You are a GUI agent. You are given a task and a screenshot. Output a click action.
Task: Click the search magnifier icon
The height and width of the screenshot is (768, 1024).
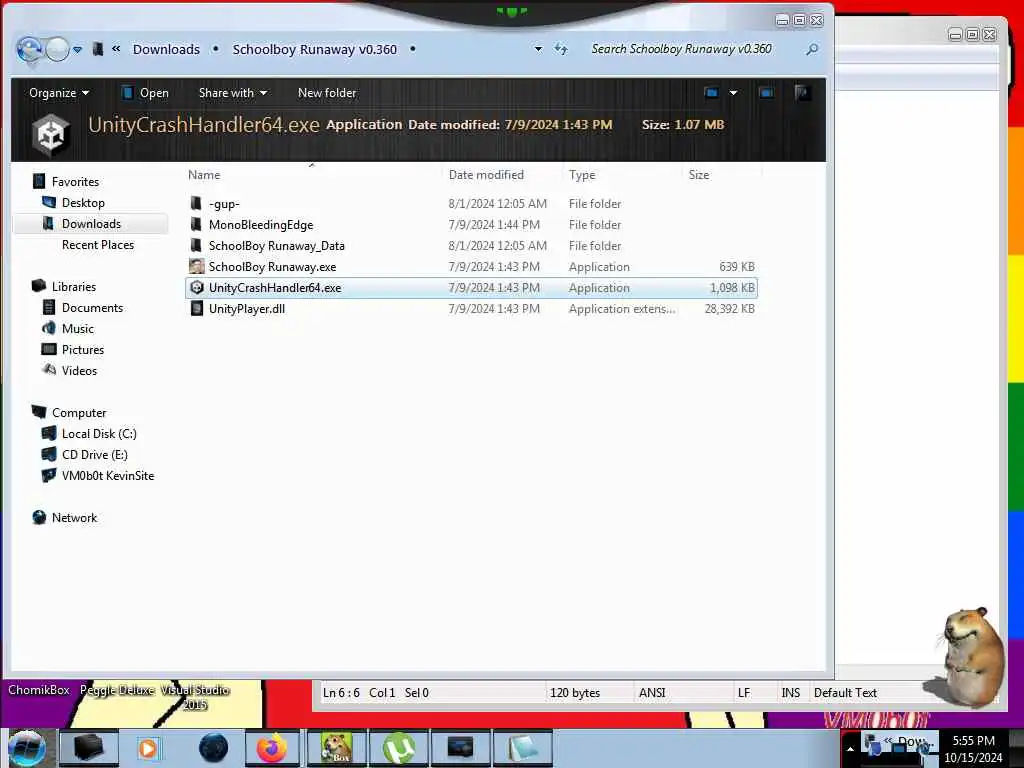pos(812,49)
